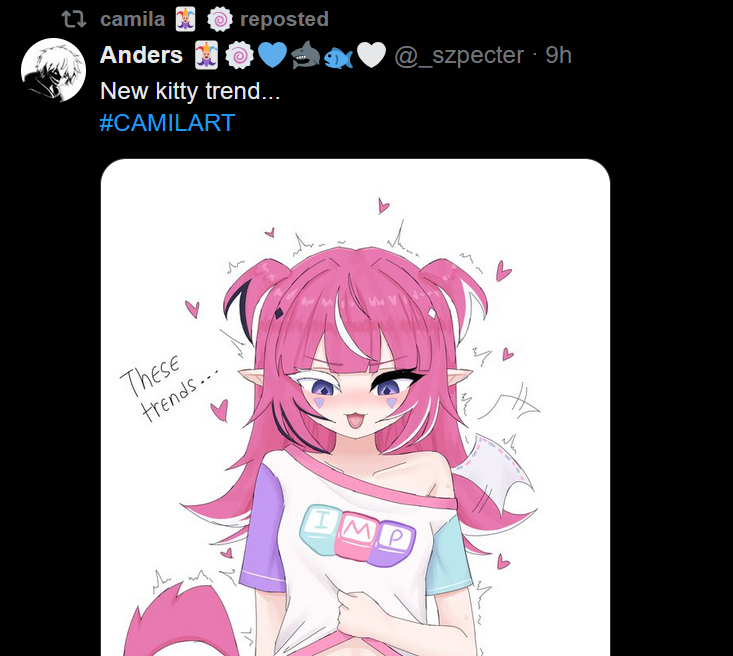Click the joker card emoji after Anders
The image size is (733, 656).
coord(206,55)
